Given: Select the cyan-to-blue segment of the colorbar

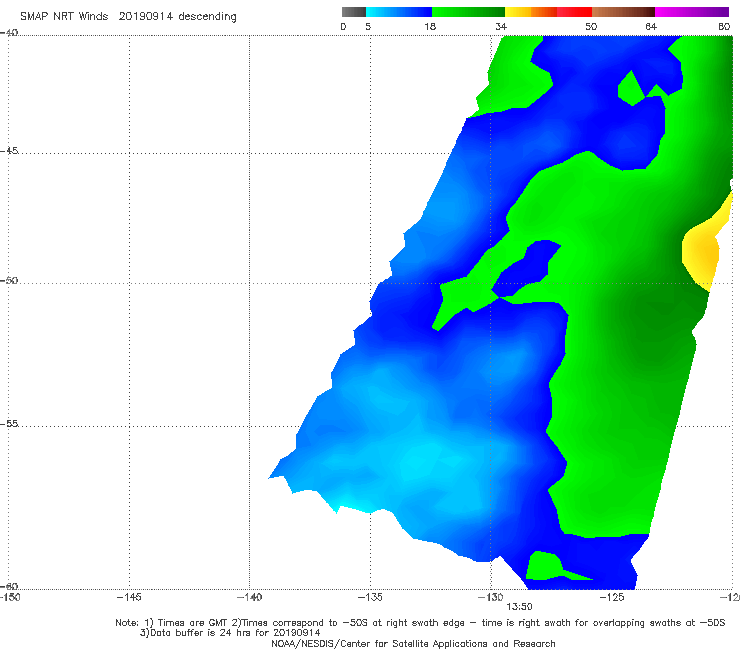Looking at the screenshot, I should 399,12.
